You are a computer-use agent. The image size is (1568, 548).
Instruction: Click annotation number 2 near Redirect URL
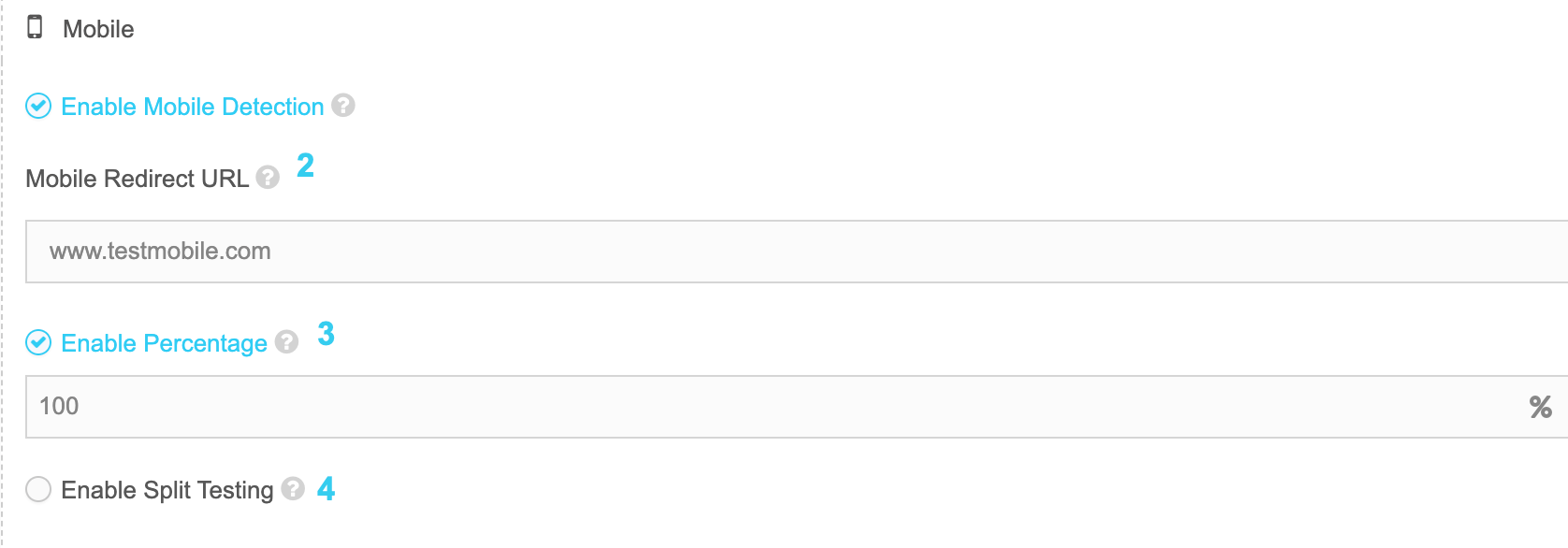click(305, 166)
